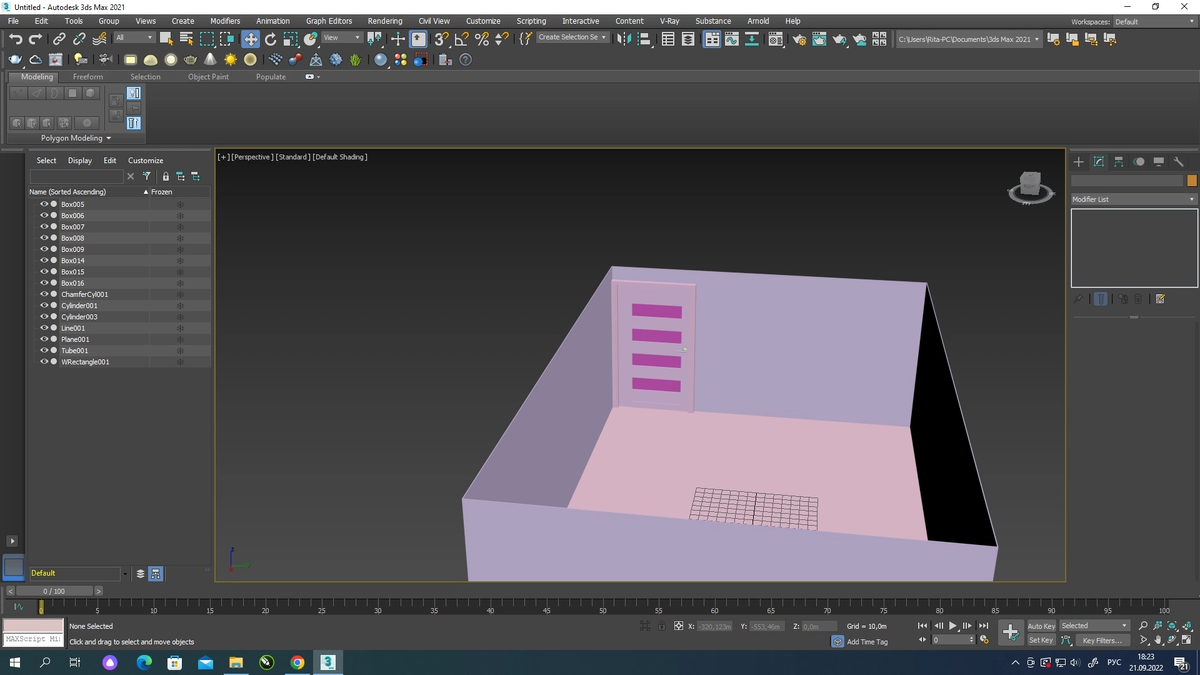Open the Graph Editors menu
This screenshot has height=675, width=1200.
(329, 21)
